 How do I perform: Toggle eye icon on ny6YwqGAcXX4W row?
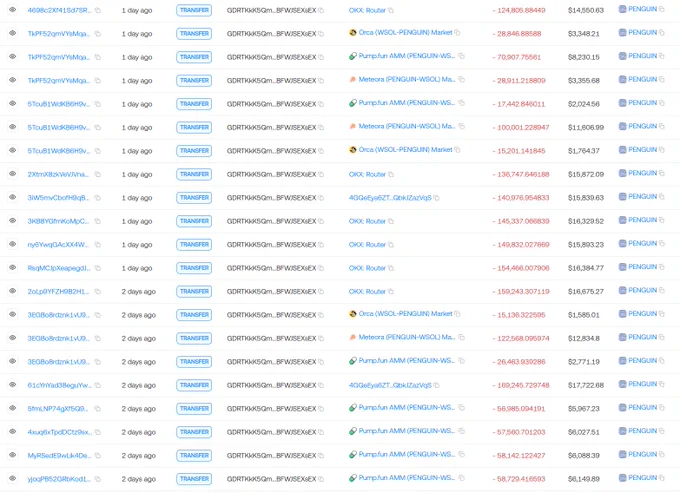click(x=13, y=244)
